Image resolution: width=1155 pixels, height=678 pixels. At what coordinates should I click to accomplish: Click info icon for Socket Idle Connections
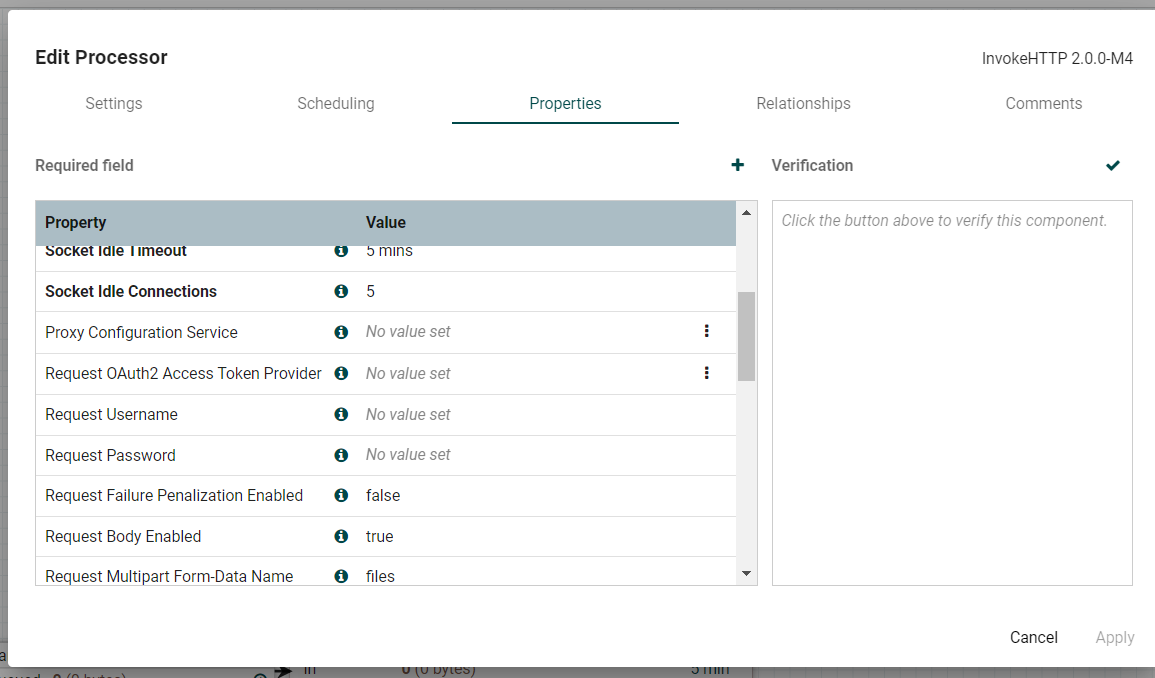[341, 291]
